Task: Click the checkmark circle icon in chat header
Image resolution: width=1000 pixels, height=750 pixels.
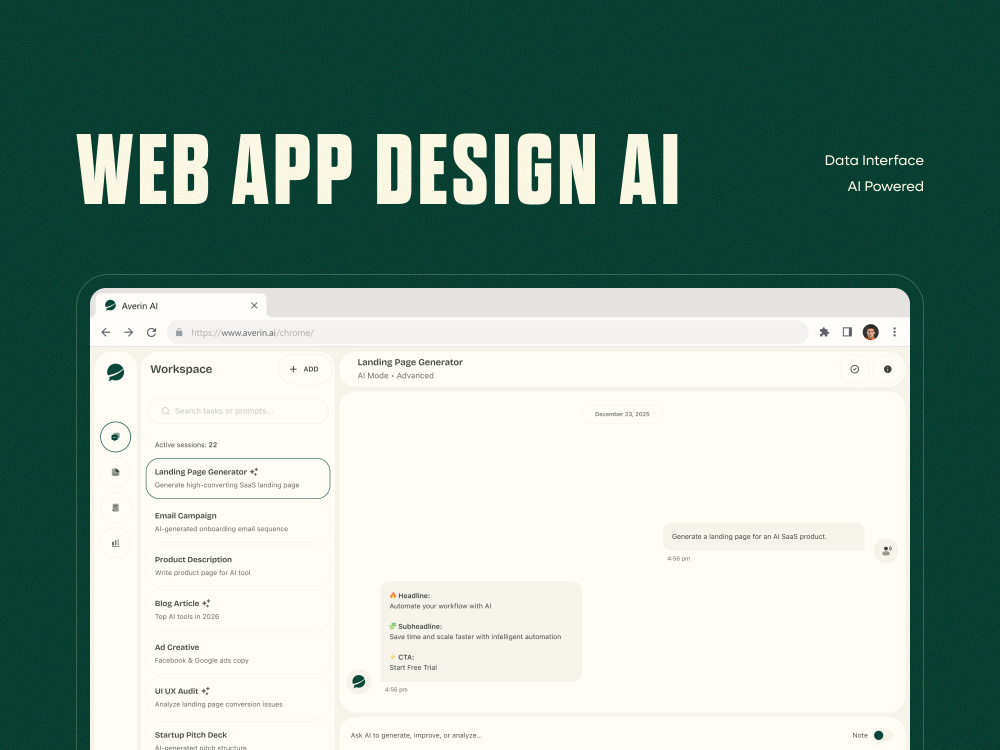Action: click(x=855, y=369)
